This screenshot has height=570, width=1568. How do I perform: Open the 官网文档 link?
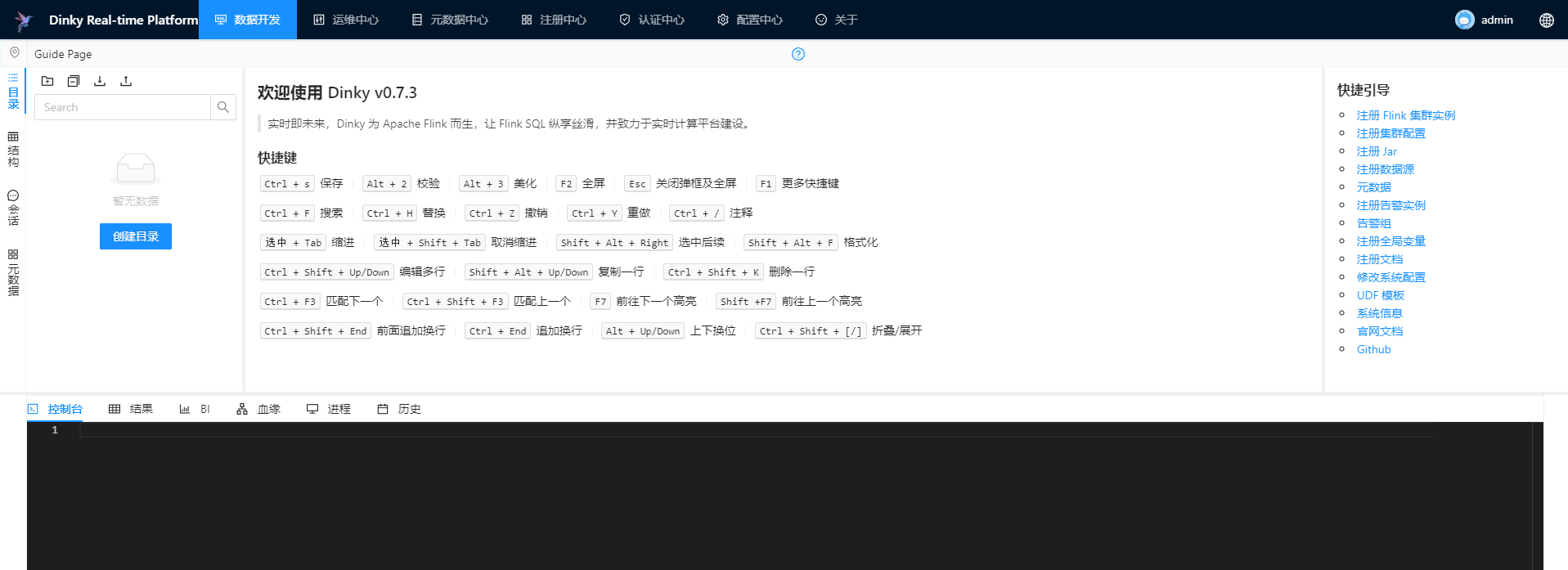1379,331
